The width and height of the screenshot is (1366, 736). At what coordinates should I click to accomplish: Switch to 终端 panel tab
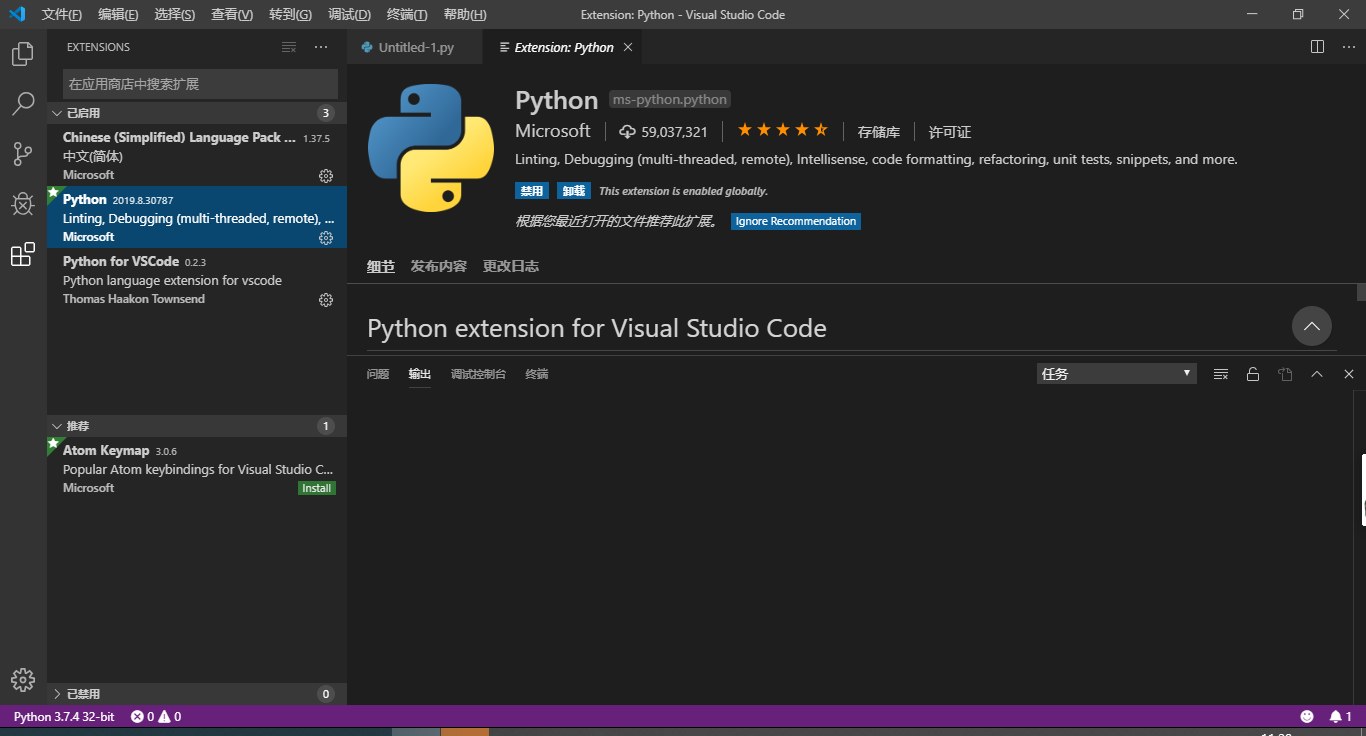(x=537, y=374)
